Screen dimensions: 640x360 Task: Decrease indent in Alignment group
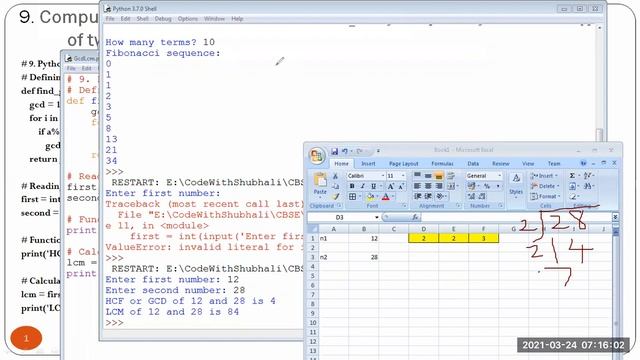click(417, 196)
